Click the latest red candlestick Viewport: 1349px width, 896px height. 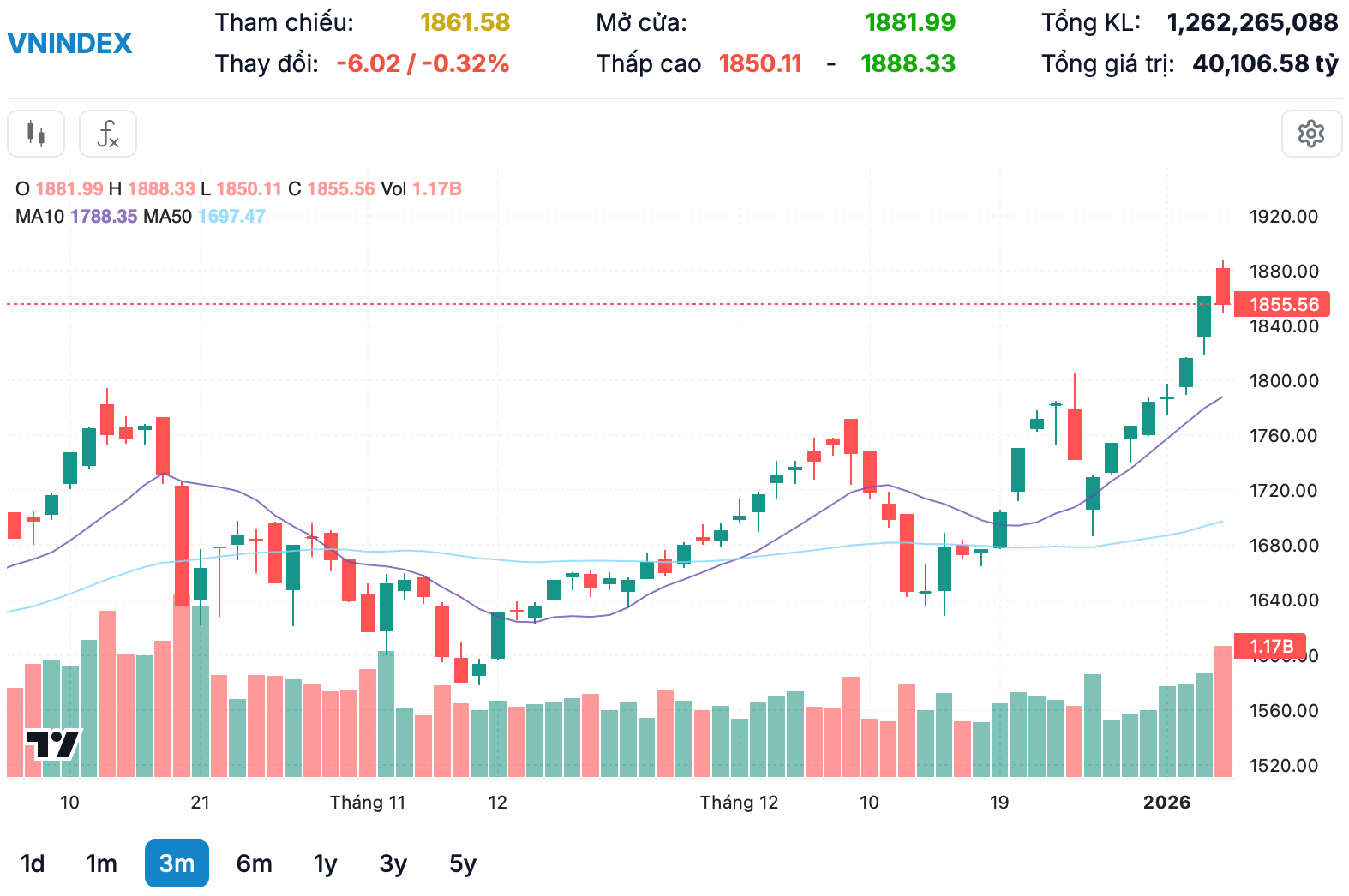[1223, 286]
